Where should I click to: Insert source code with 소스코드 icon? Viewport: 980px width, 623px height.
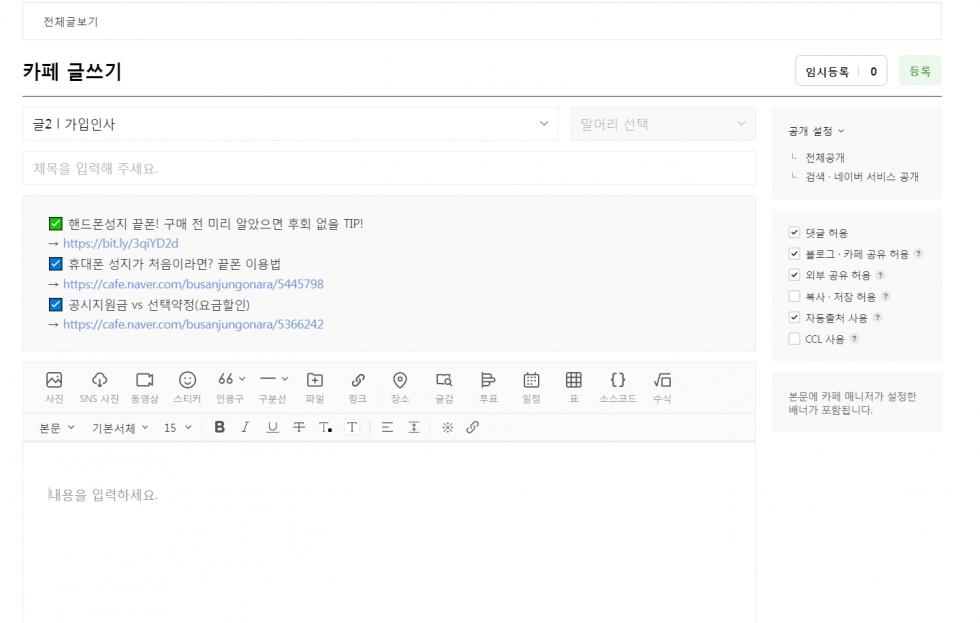(x=618, y=387)
